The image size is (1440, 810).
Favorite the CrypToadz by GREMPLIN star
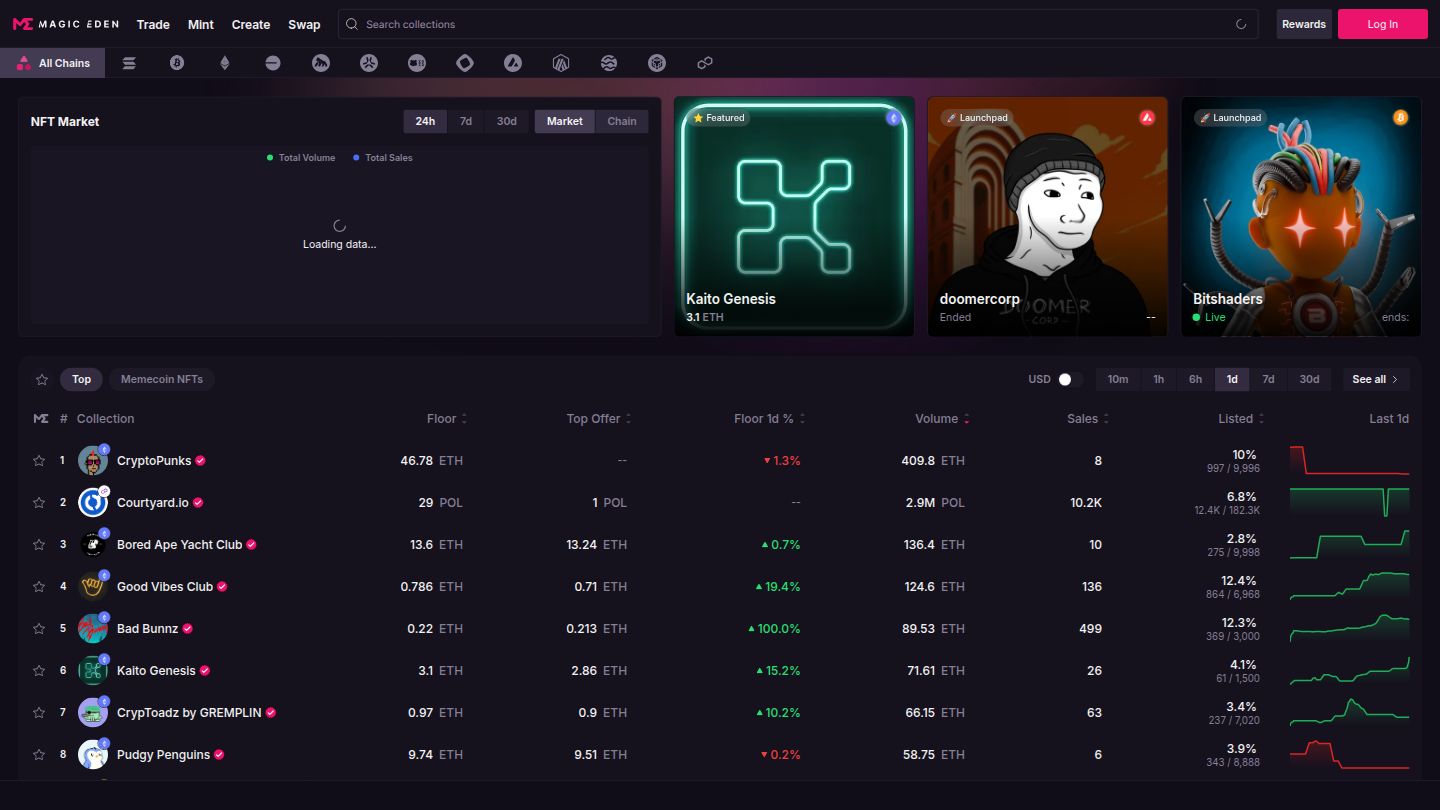pyautogui.click(x=39, y=713)
